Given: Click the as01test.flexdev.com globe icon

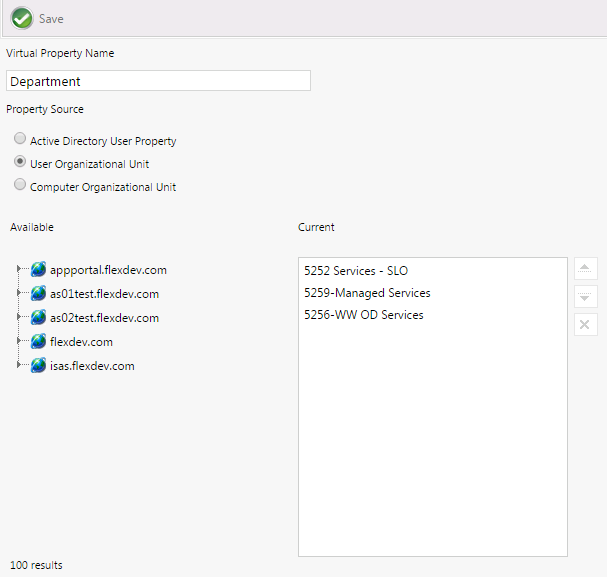Looking at the screenshot, I should pos(39,293).
